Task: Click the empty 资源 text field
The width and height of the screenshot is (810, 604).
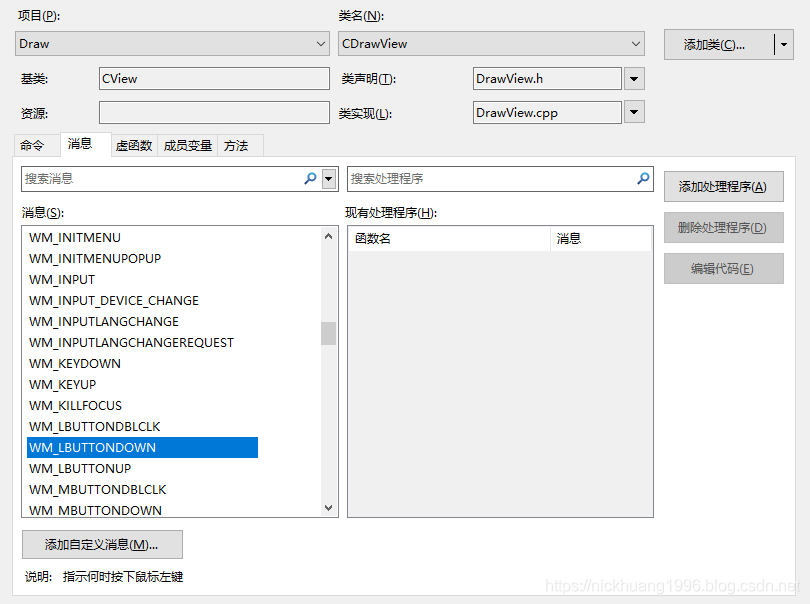Action: click(214, 112)
